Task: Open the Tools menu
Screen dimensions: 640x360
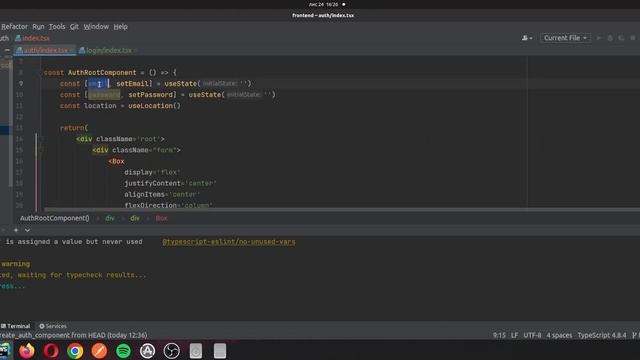Action: pos(57,27)
